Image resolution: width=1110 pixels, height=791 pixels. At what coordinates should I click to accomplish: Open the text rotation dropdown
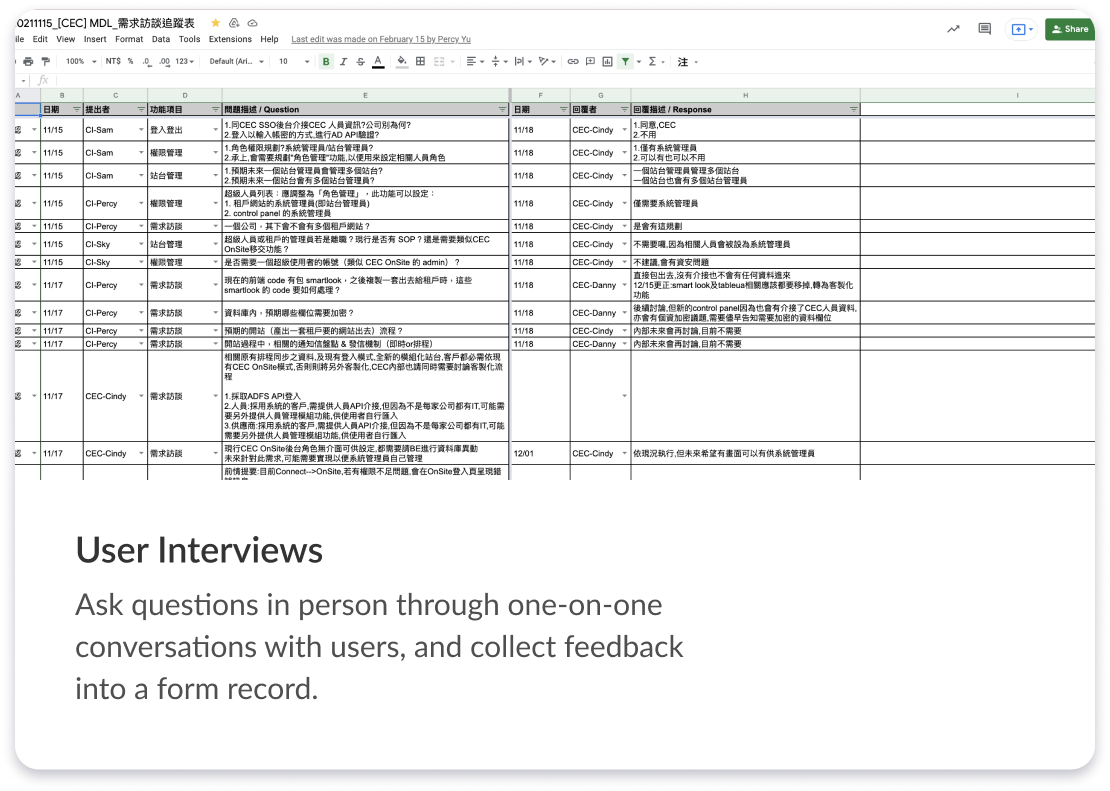pos(547,62)
